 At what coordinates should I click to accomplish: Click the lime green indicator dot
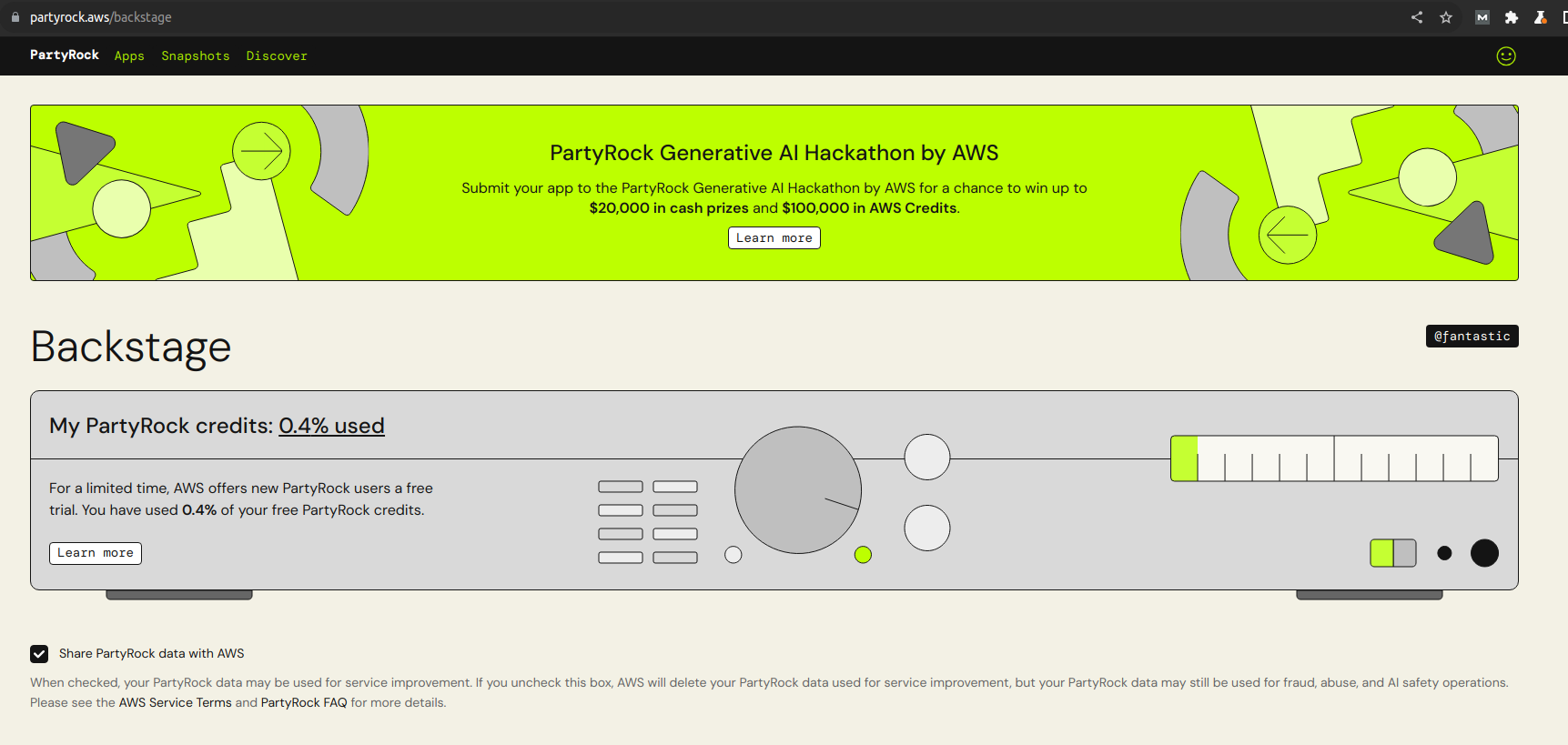[x=864, y=555]
